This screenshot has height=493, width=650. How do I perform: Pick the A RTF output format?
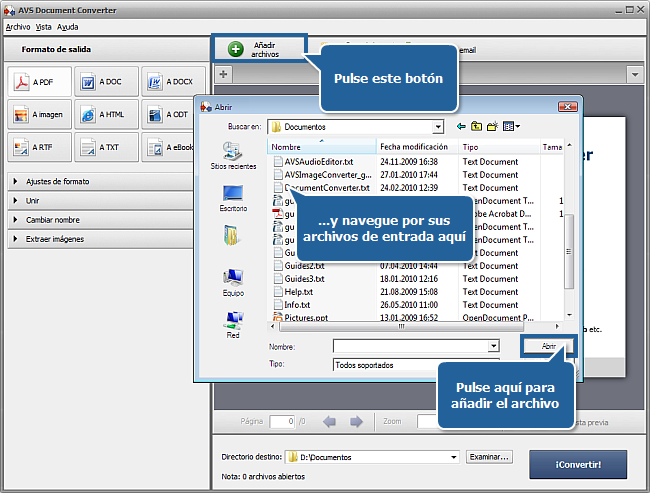coord(39,147)
